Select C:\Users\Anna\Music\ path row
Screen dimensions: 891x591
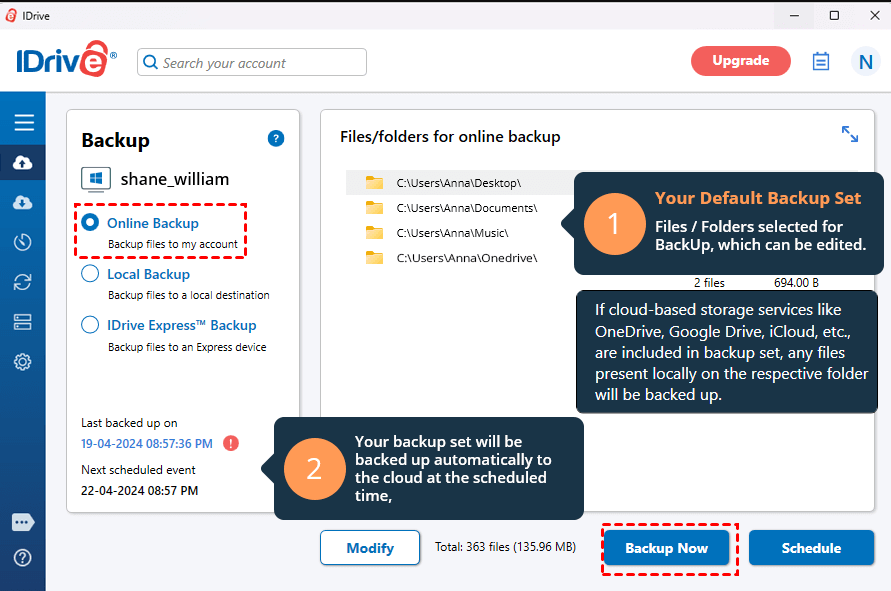(x=452, y=233)
